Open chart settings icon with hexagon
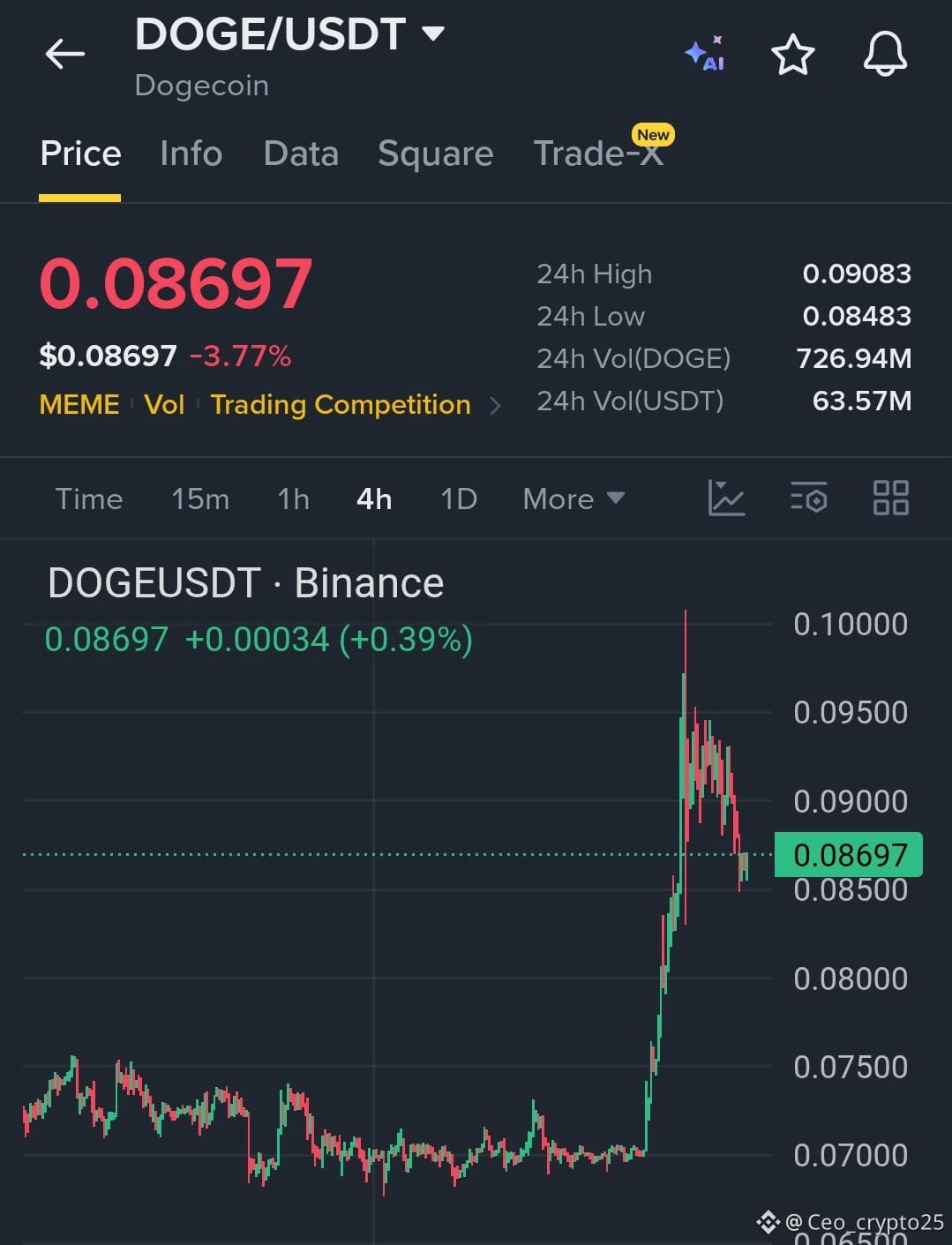 coord(808,498)
